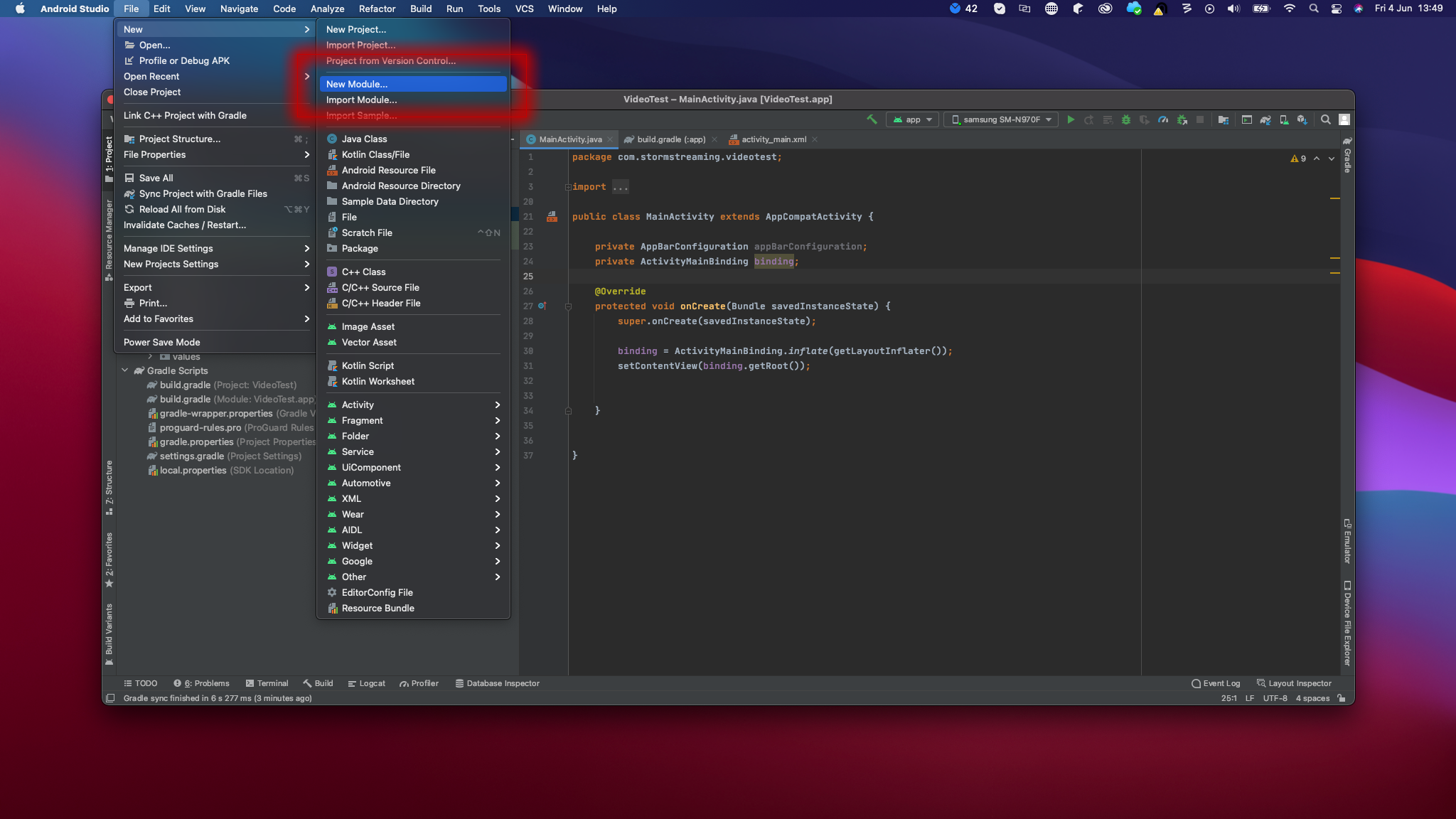Image resolution: width=1456 pixels, height=819 pixels.
Task: Toggle Power Save Mode in File menu
Action: tap(214, 342)
